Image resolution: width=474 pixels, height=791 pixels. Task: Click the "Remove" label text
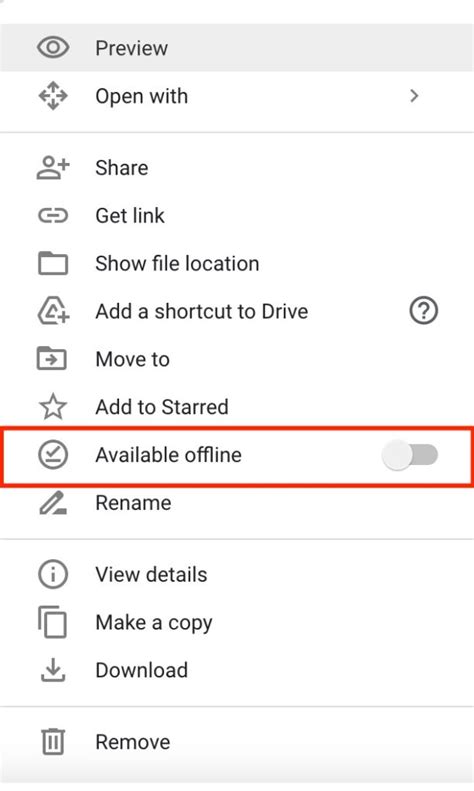pos(133,742)
